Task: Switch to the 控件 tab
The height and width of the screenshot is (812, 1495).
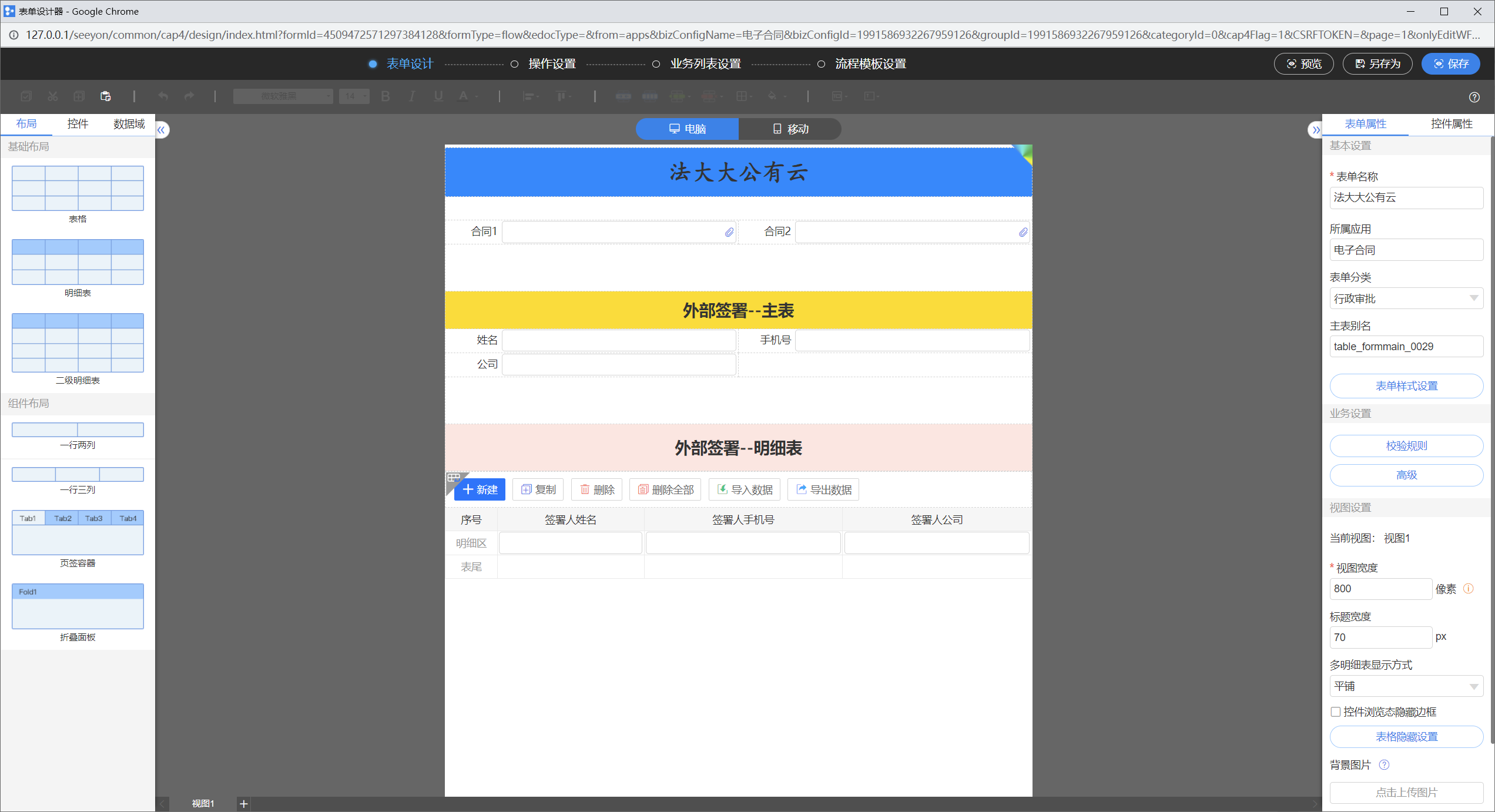Action: 78,123
